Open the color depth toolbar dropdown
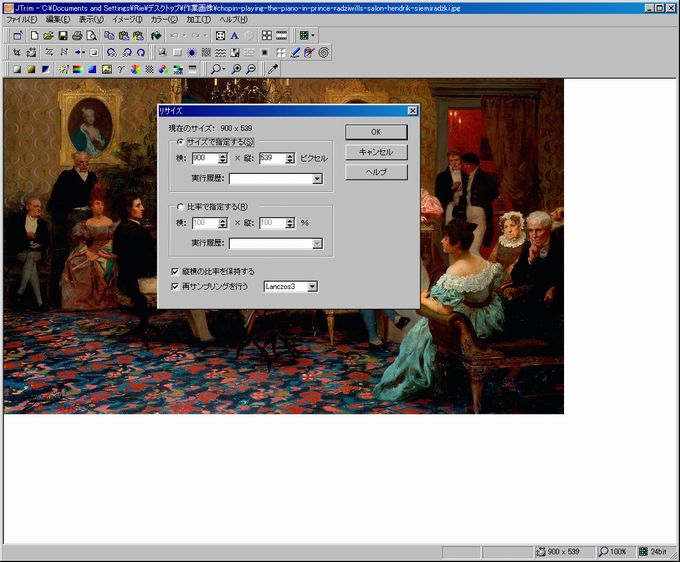Screen dimensions: 680x562 tap(313, 36)
